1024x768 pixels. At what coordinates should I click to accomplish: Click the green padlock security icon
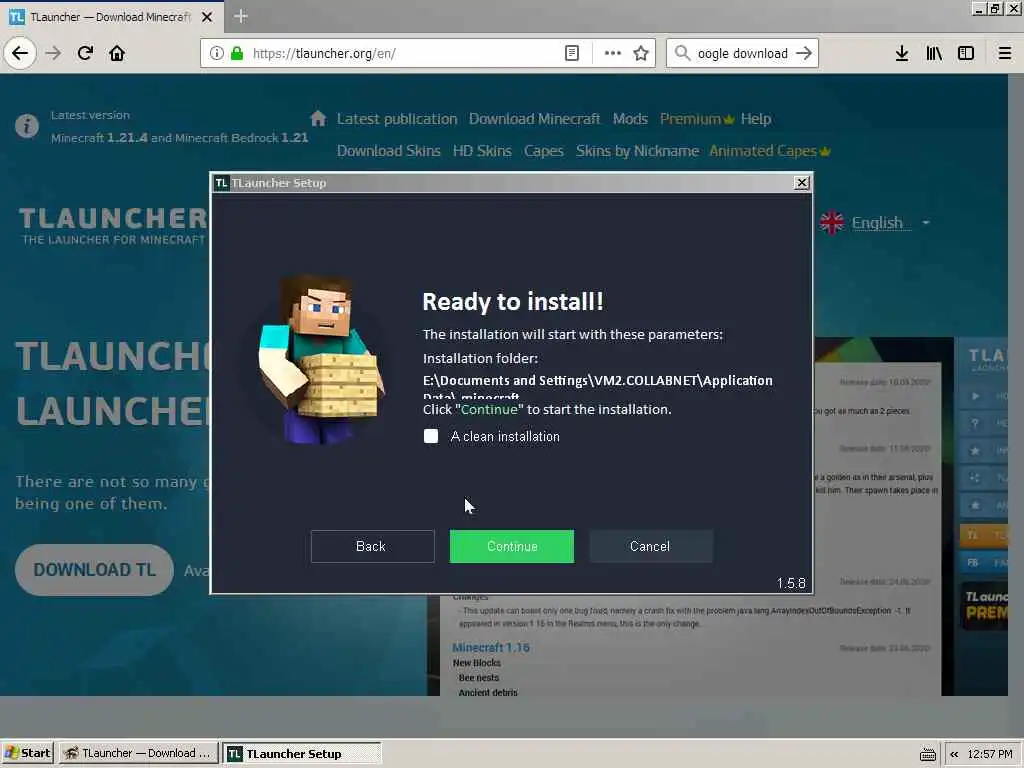237,53
